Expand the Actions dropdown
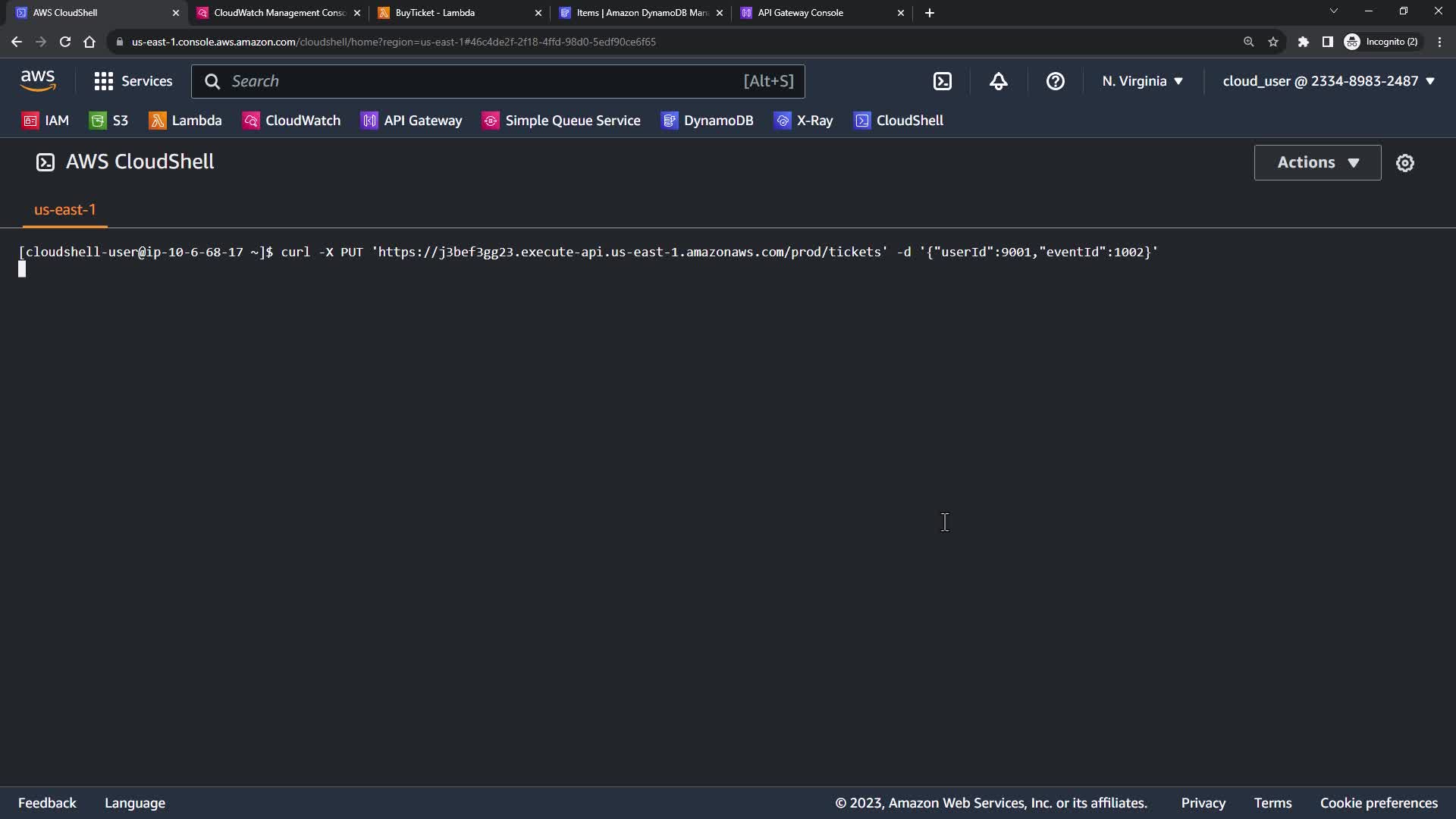Image resolution: width=1456 pixels, height=819 pixels. 1317,162
